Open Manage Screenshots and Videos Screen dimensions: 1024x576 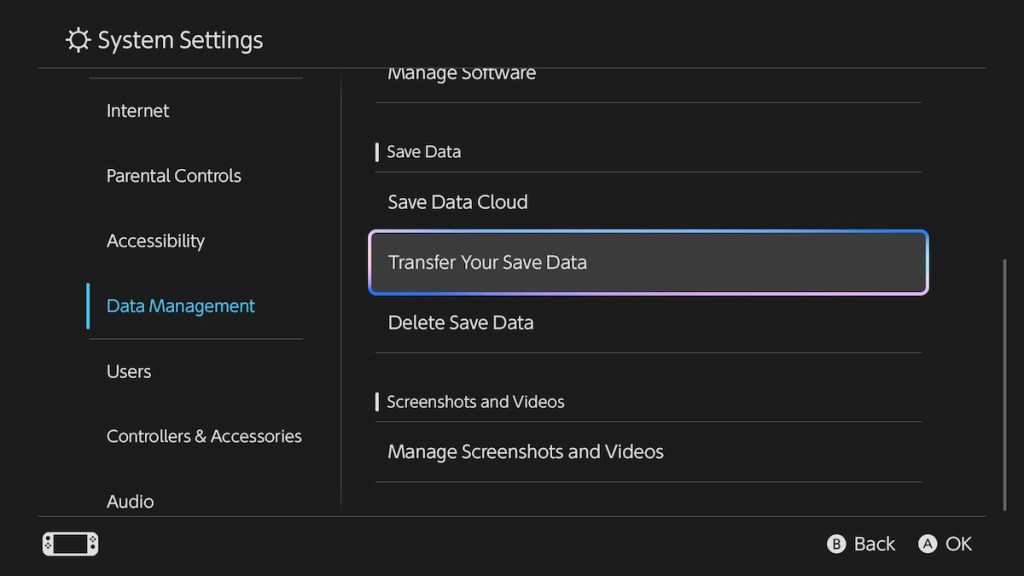525,452
